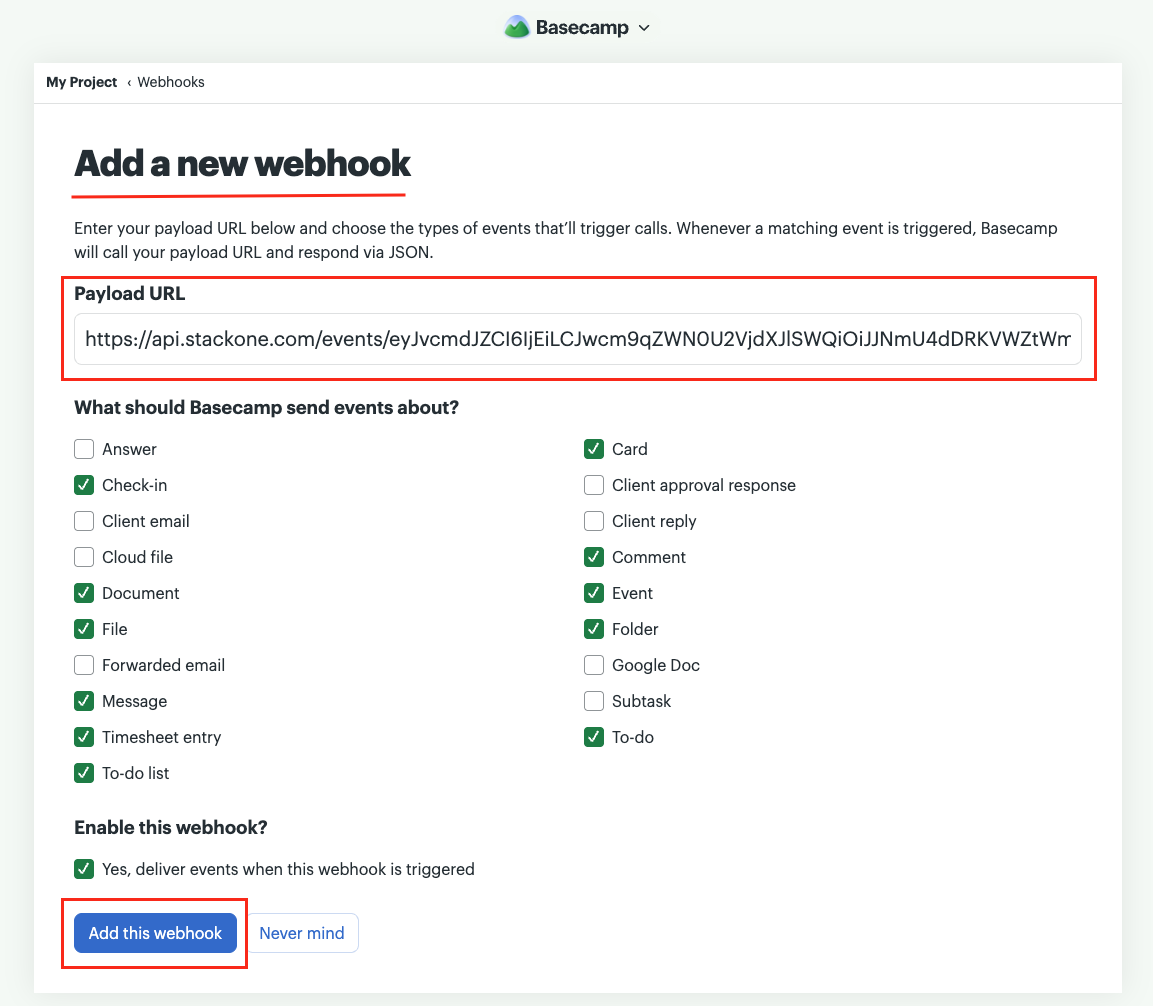Viewport: 1153px width, 1006px height.
Task: Toggle 'Yes, deliver events' checkbox
Action: (84, 869)
